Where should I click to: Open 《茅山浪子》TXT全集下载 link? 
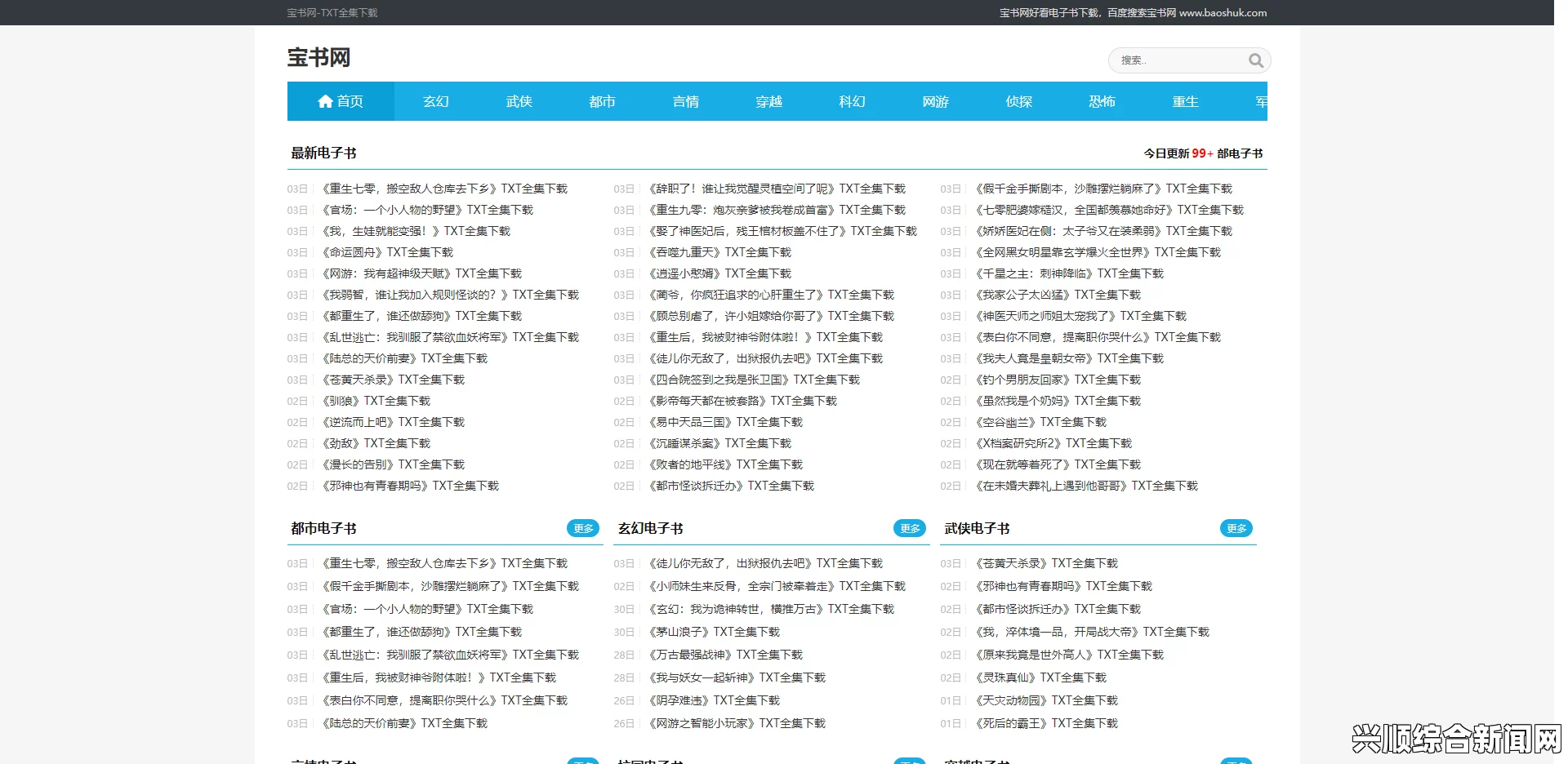click(x=713, y=632)
